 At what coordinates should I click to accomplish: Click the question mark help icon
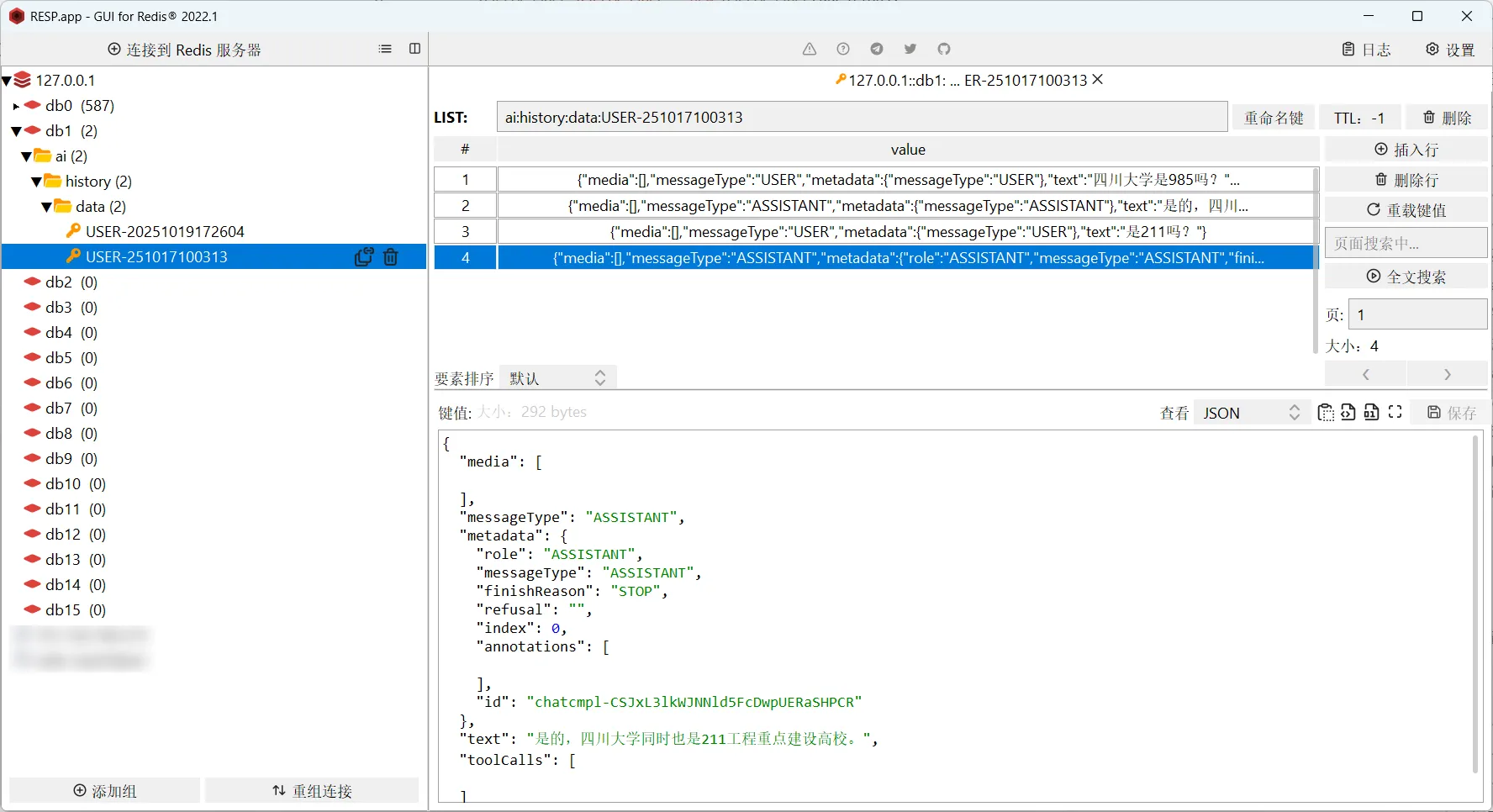[843, 49]
